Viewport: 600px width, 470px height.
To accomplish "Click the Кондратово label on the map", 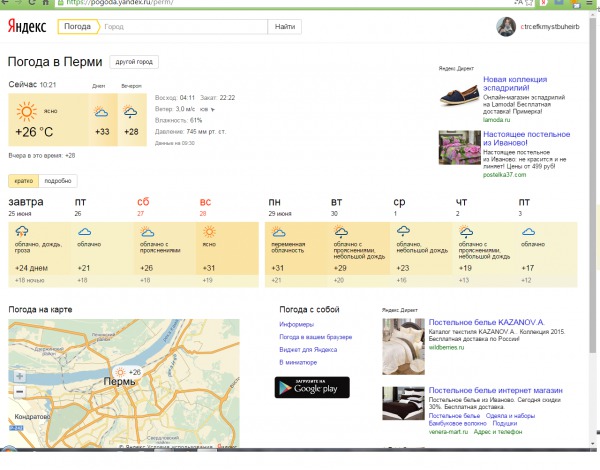I will (x=32, y=416).
